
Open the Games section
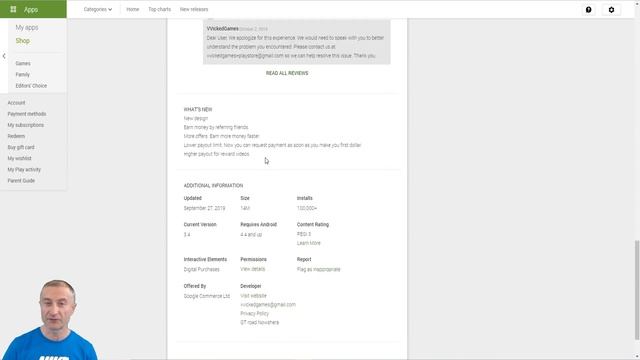point(23,63)
